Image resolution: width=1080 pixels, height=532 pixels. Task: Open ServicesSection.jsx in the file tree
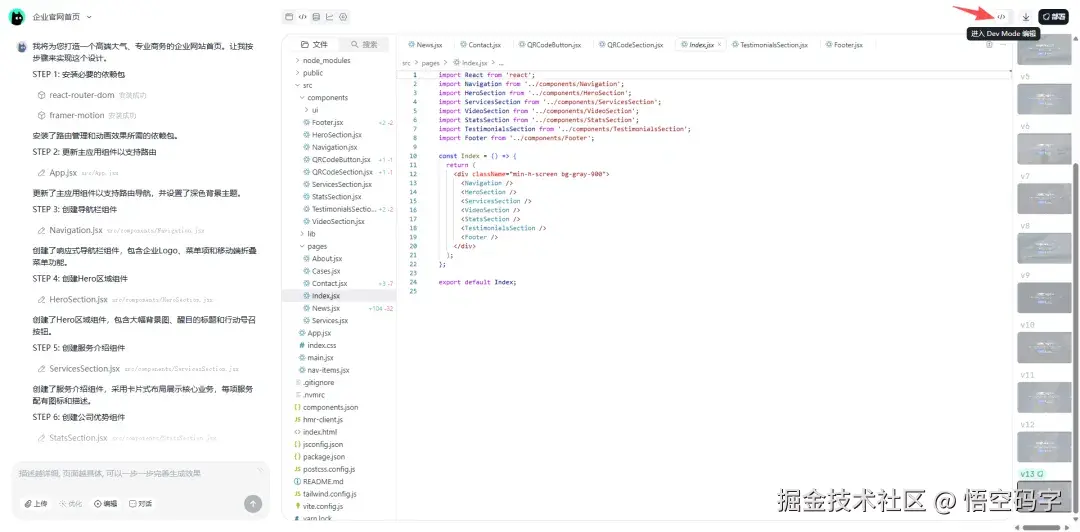[339, 184]
